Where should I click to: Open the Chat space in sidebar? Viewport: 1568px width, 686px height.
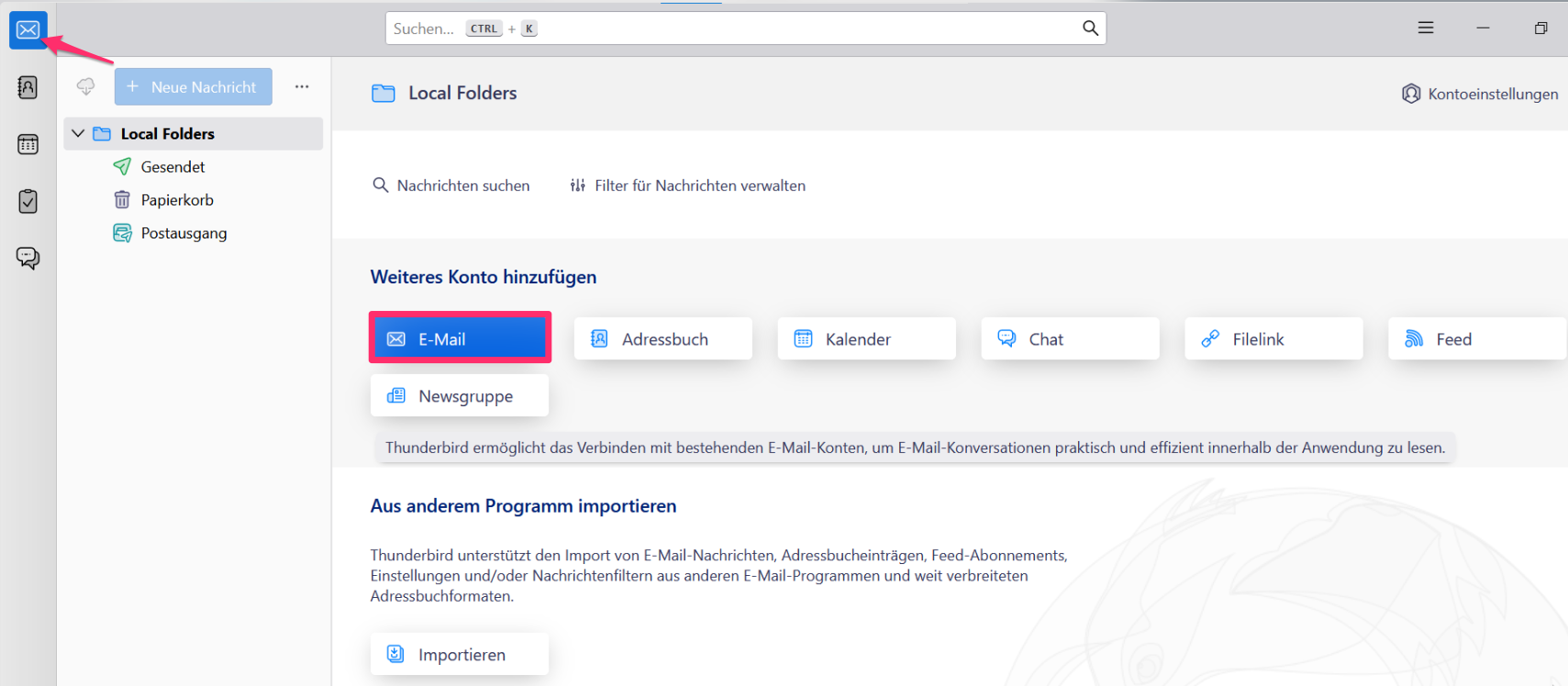tap(28, 258)
